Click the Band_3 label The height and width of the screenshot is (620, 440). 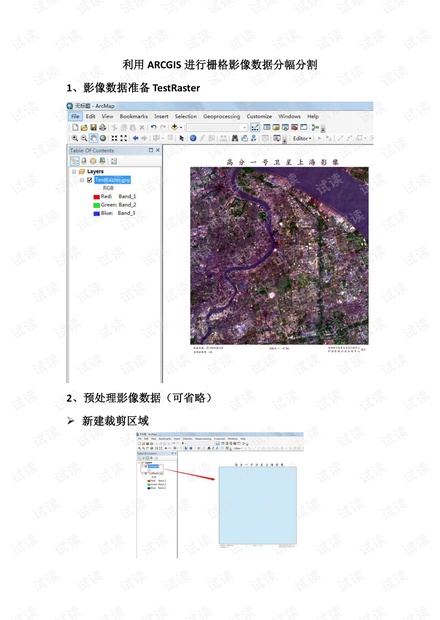point(127,213)
